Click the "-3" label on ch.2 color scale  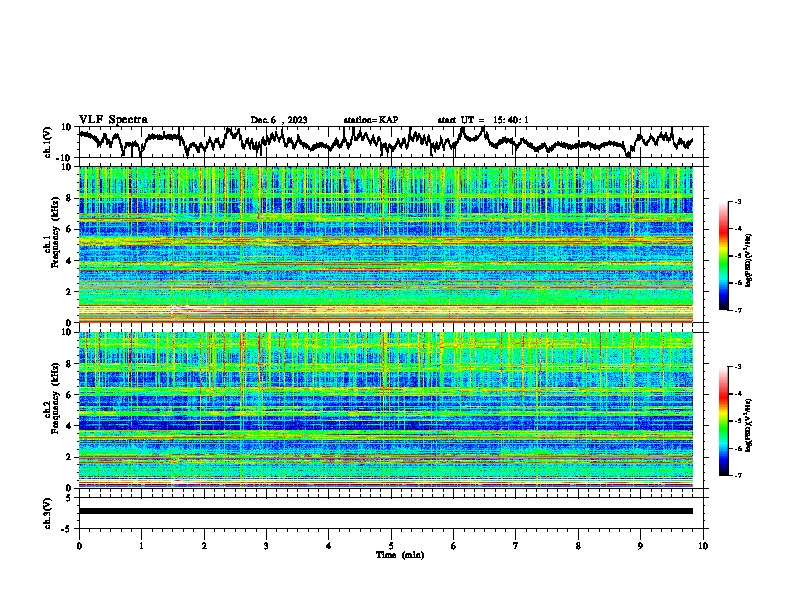click(x=737, y=367)
